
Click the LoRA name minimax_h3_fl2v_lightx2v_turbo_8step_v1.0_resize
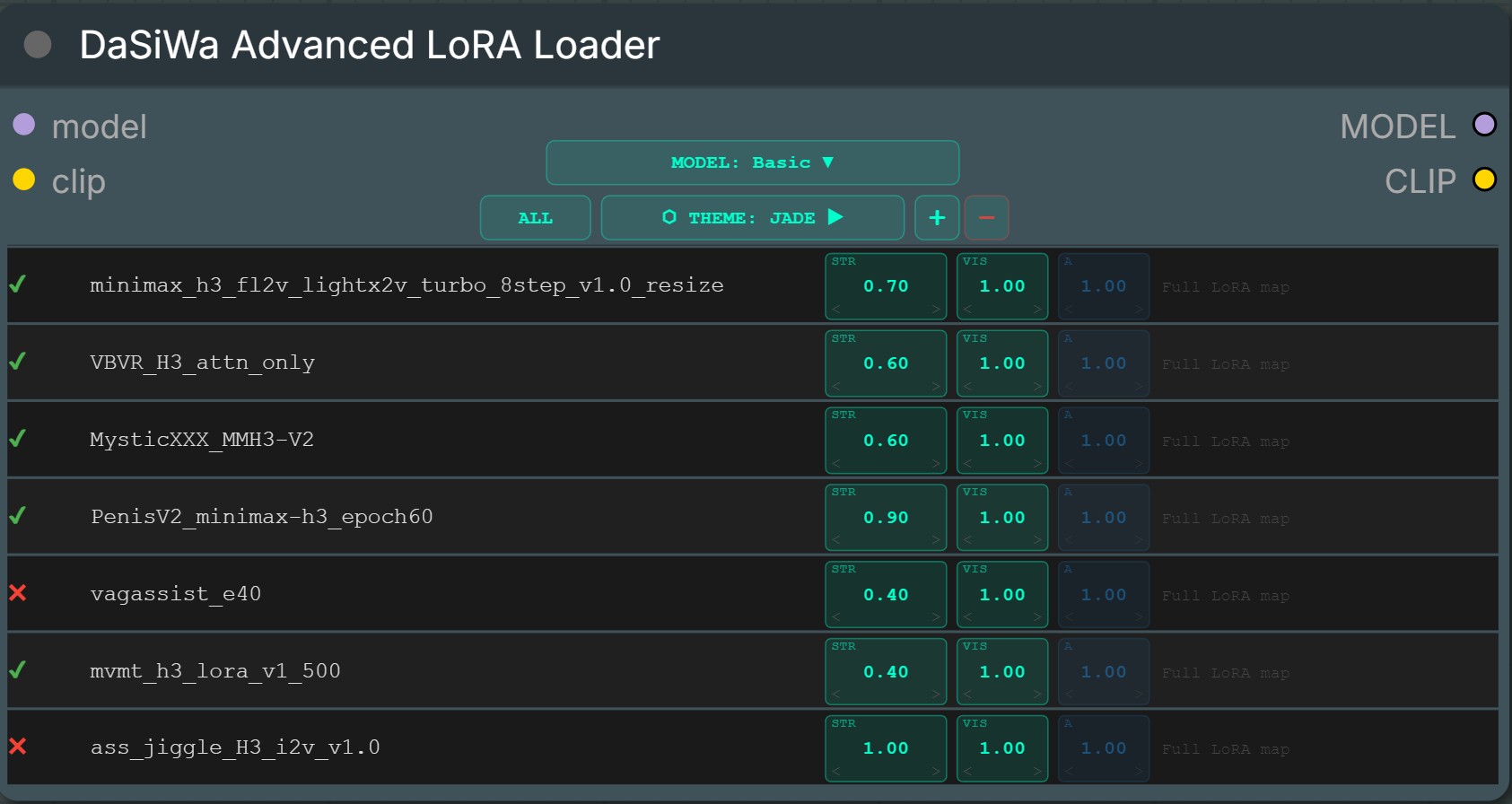pos(406,285)
